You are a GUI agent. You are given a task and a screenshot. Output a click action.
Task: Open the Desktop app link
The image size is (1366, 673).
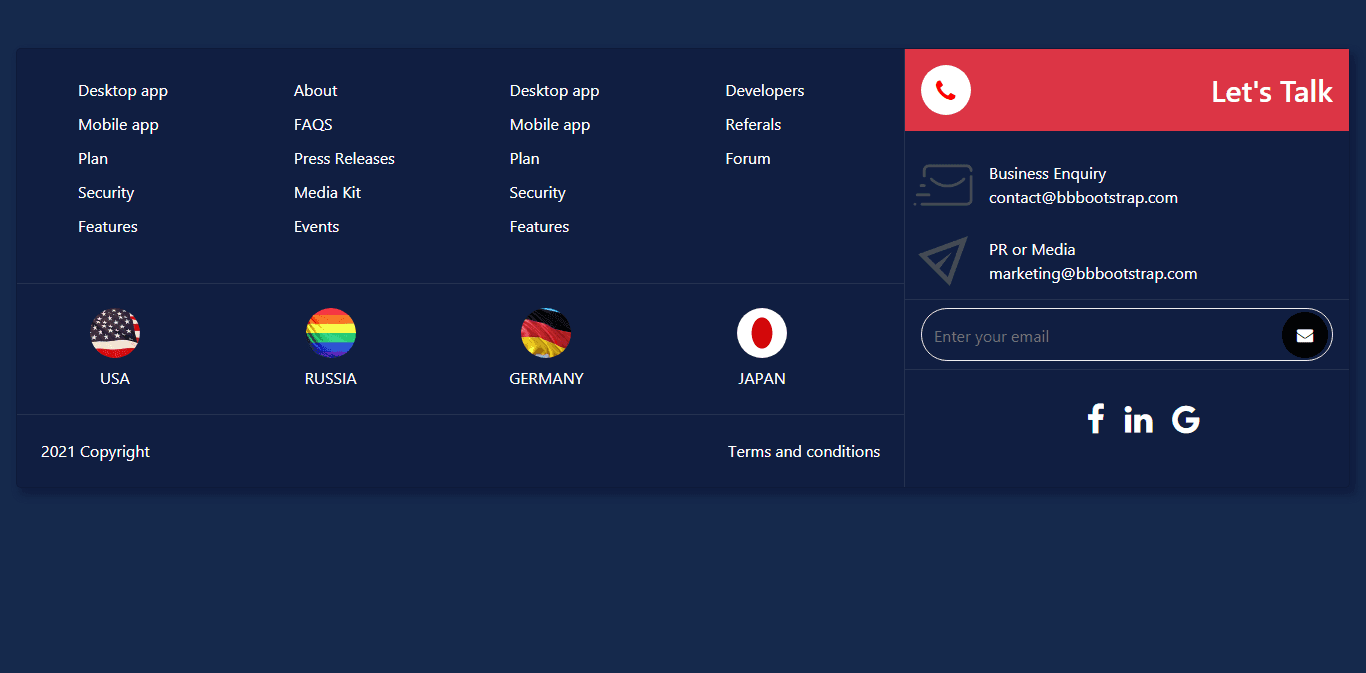[x=122, y=90]
